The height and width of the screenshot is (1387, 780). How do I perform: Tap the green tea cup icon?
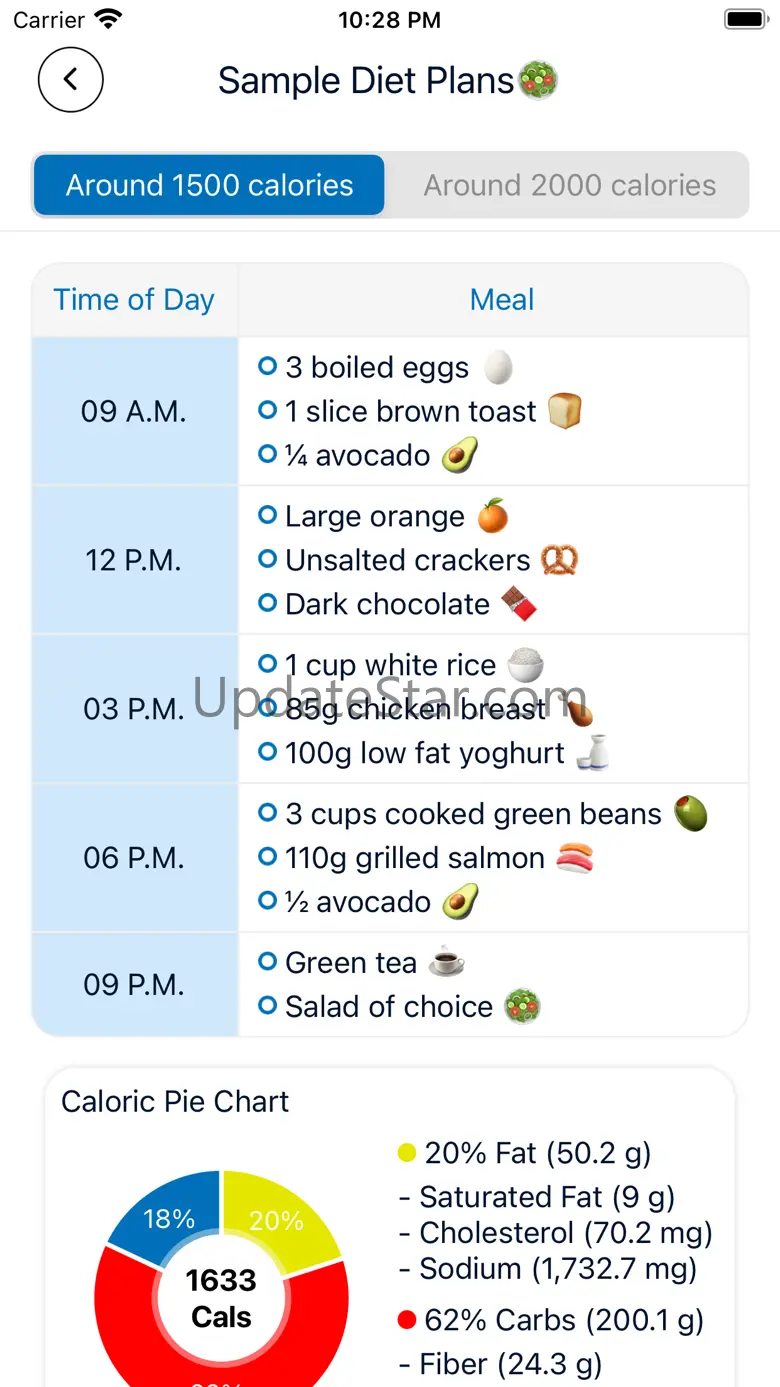tap(446, 962)
